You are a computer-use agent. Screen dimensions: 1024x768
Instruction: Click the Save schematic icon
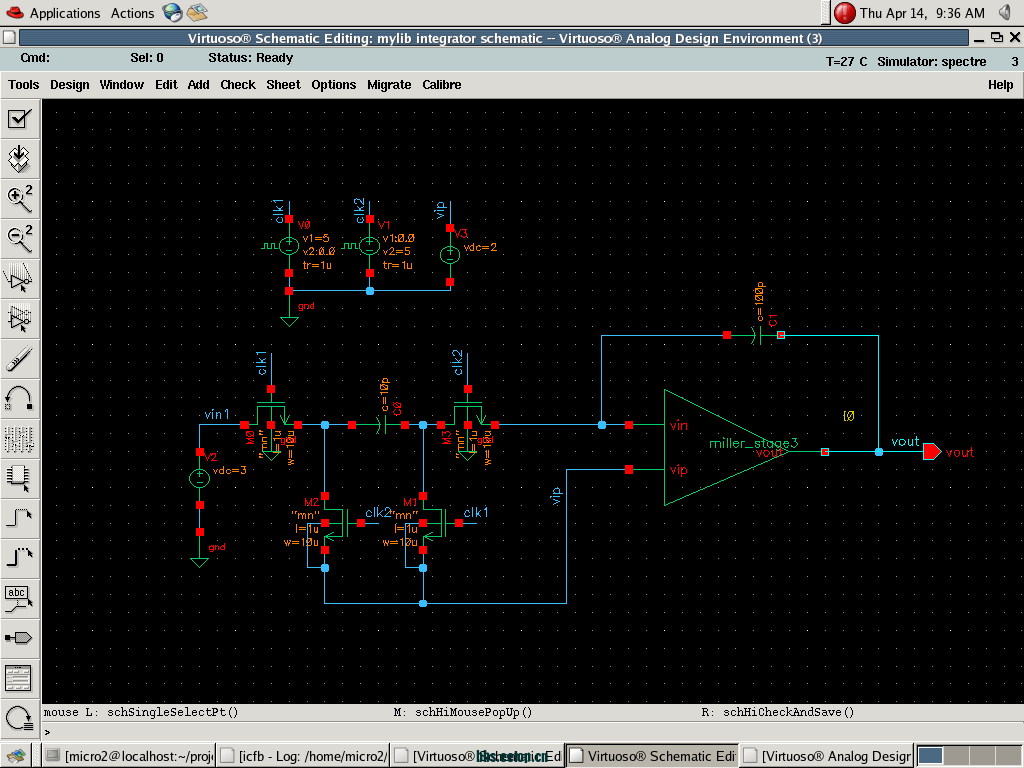pyautogui.click(x=20, y=159)
